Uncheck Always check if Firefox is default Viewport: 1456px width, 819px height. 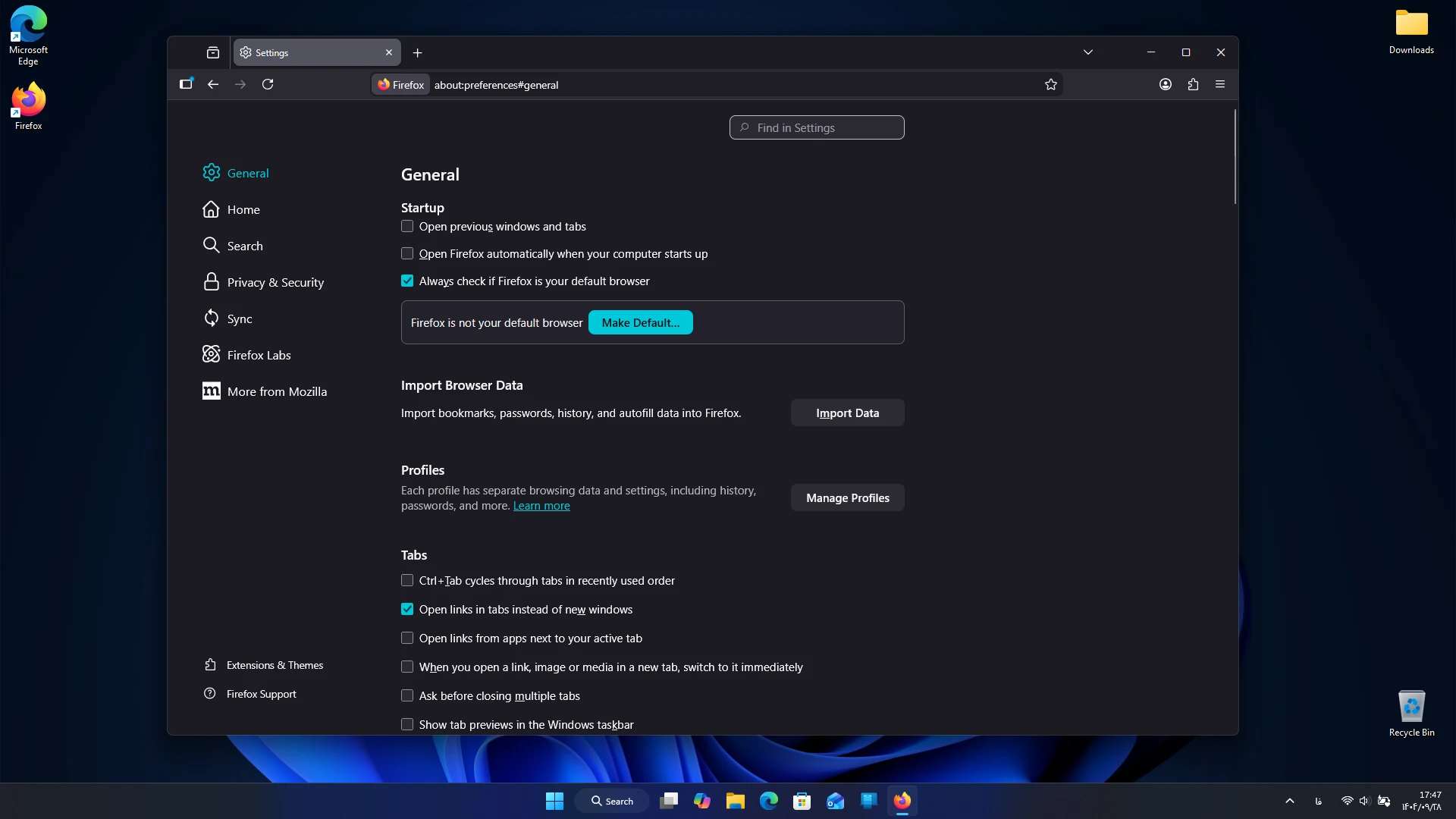(407, 281)
